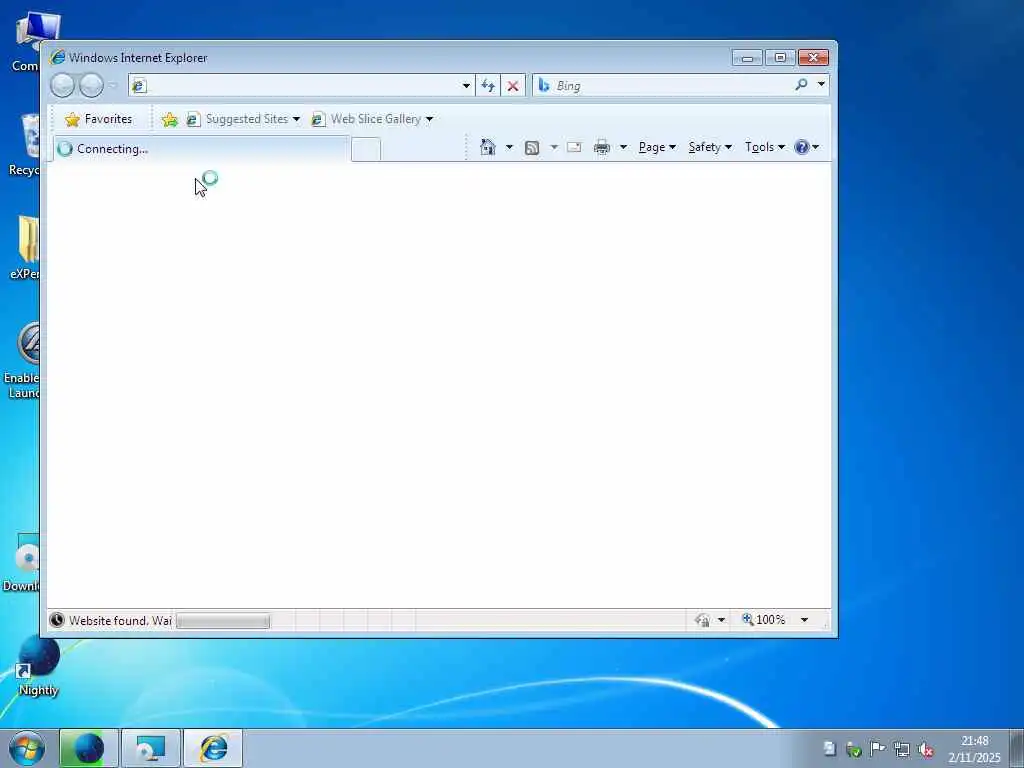Click the monitor with disc taskbar icon

coord(150,748)
